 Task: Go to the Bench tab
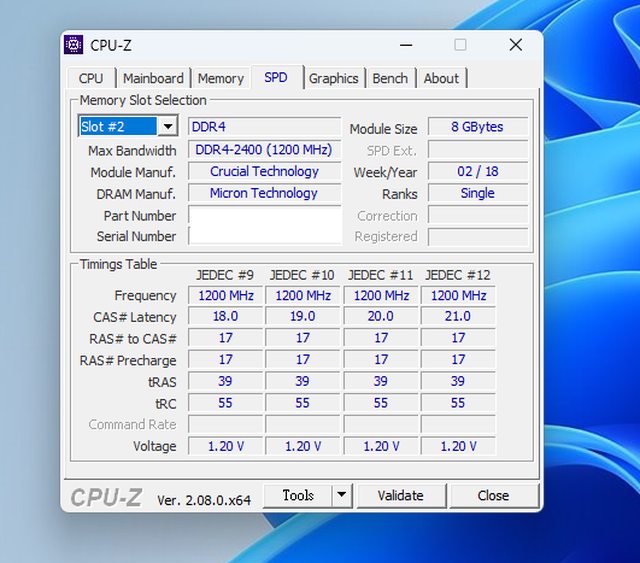[390, 78]
